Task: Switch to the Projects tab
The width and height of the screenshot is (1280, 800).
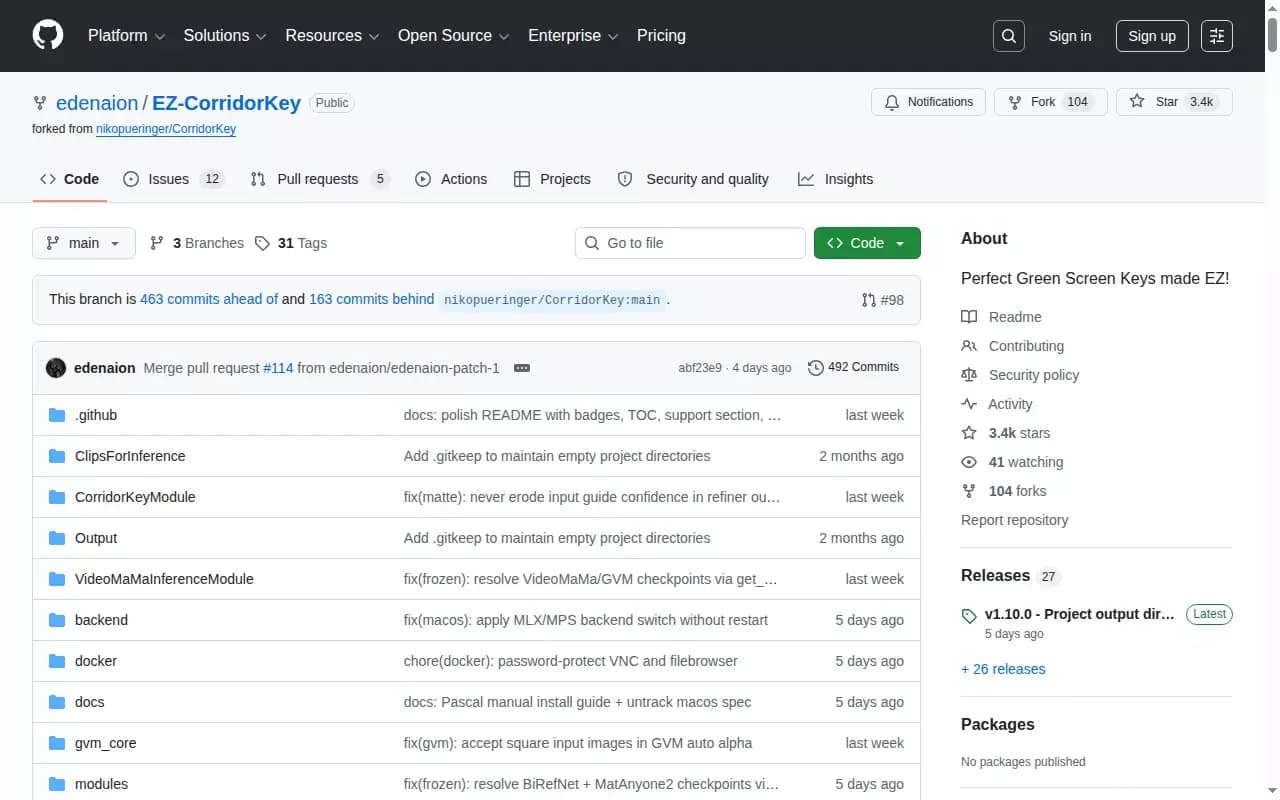Action: coord(552,179)
